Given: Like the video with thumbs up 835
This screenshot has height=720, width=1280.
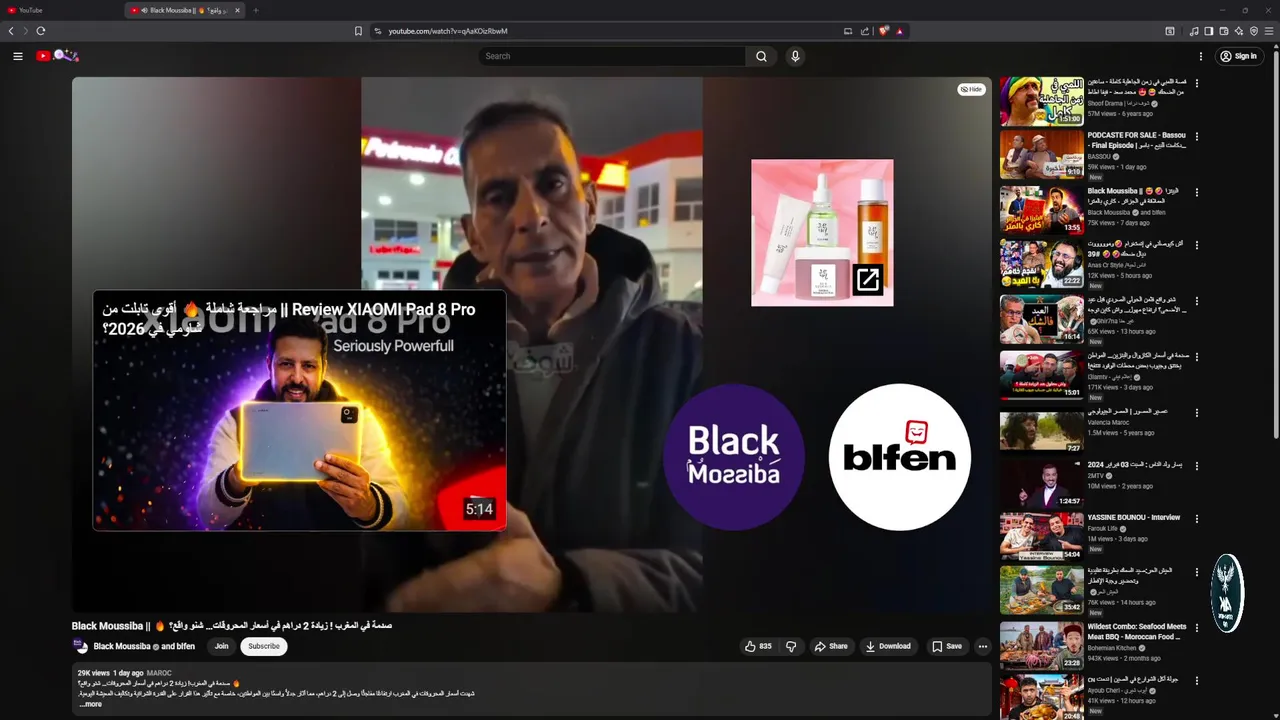Looking at the screenshot, I should [758, 646].
